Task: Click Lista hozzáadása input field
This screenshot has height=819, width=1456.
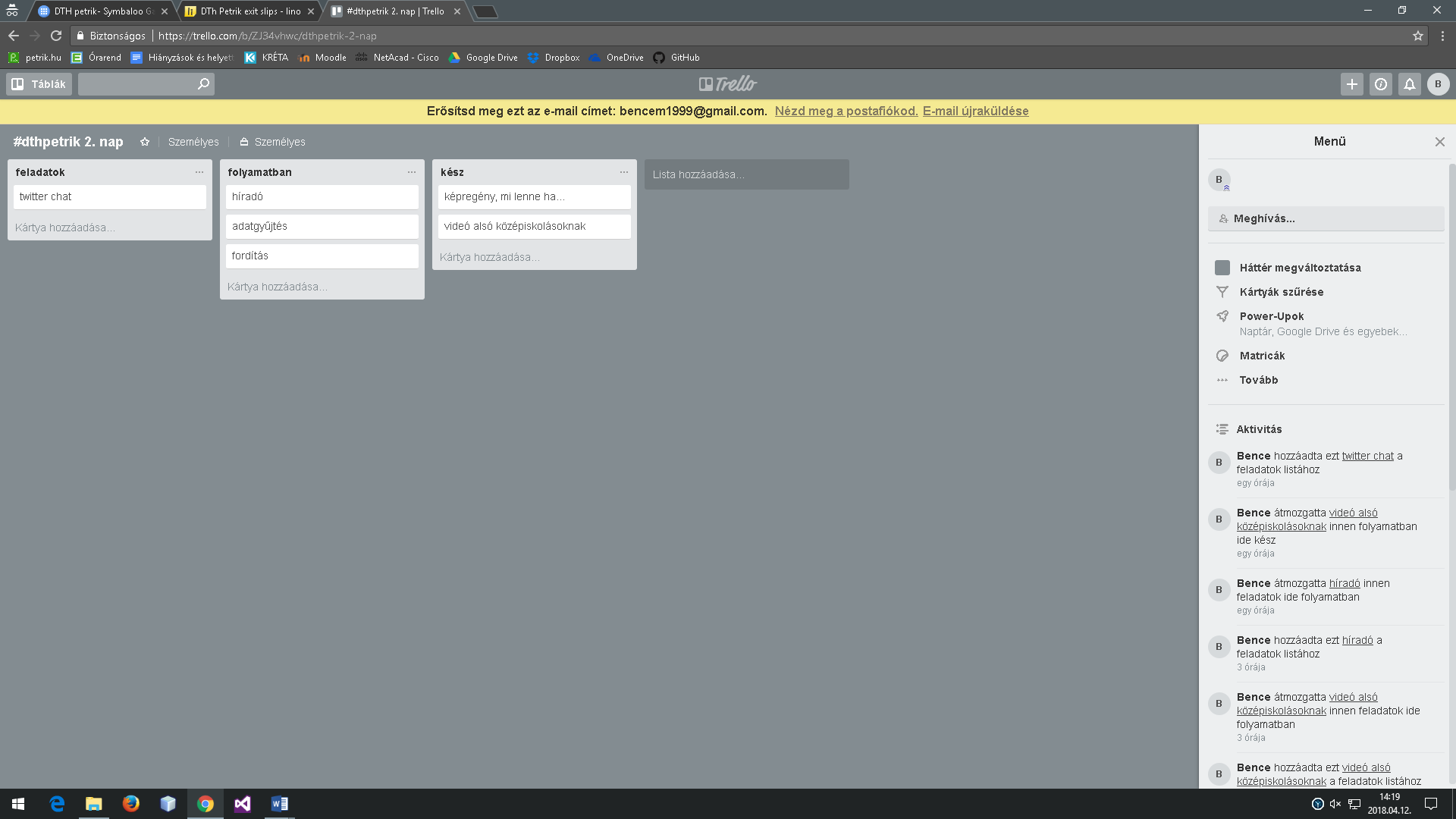Action: tap(746, 174)
